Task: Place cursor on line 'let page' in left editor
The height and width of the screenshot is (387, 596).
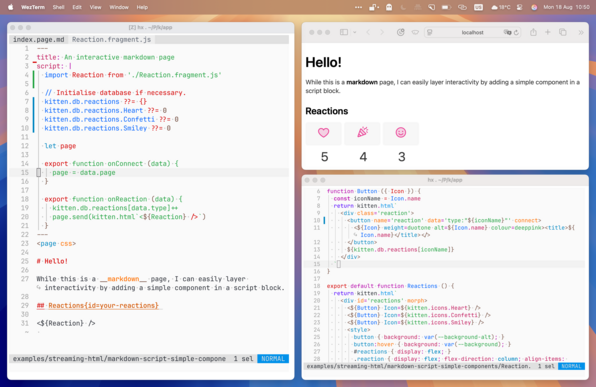Action: pyautogui.click(x=60, y=146)
